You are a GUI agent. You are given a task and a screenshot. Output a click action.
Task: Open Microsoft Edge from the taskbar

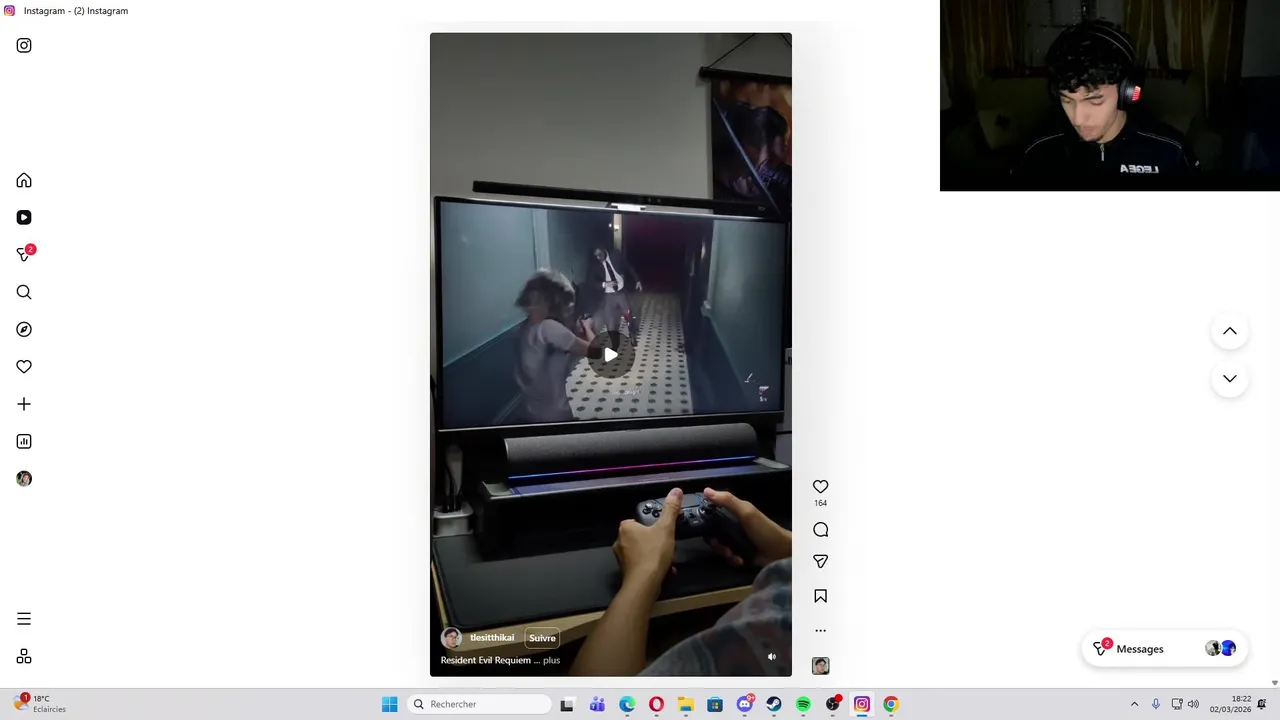point(627,704)
